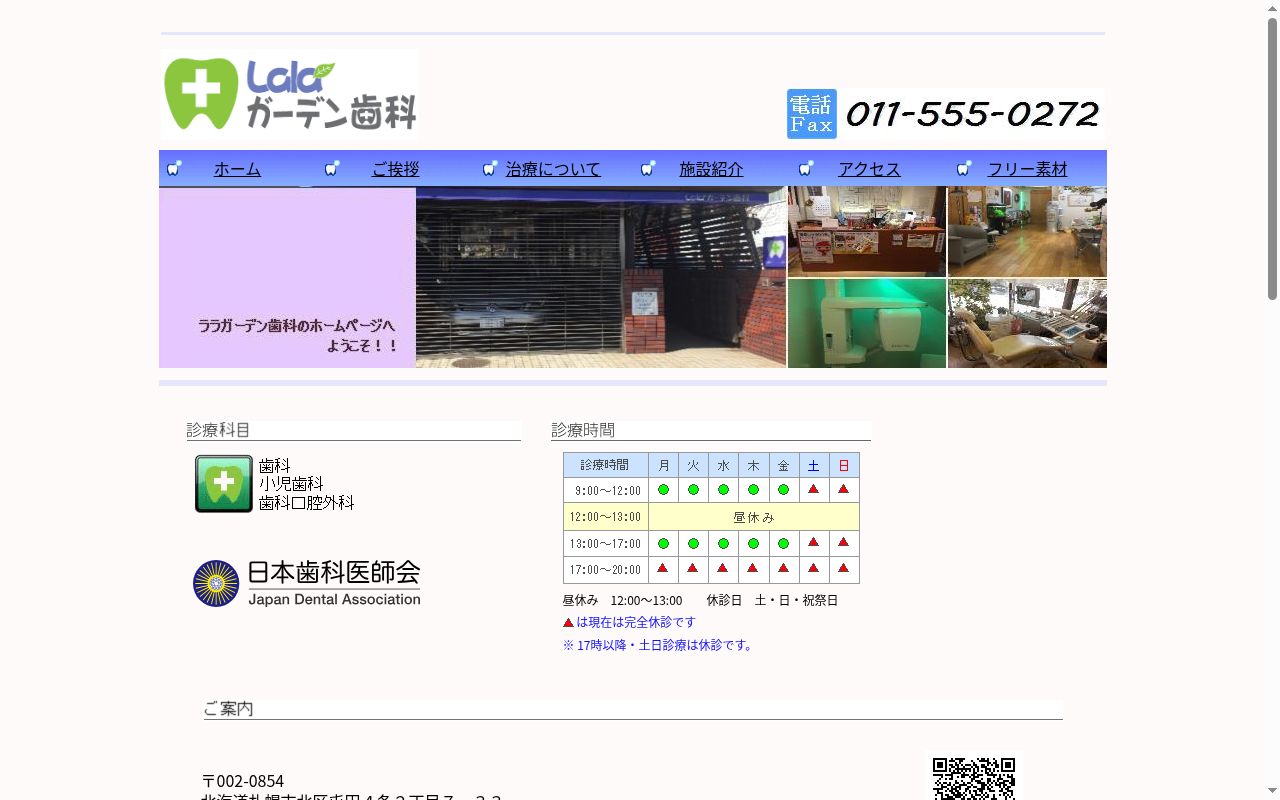Click the red triangle for 土 13:00～17:00

814,542
